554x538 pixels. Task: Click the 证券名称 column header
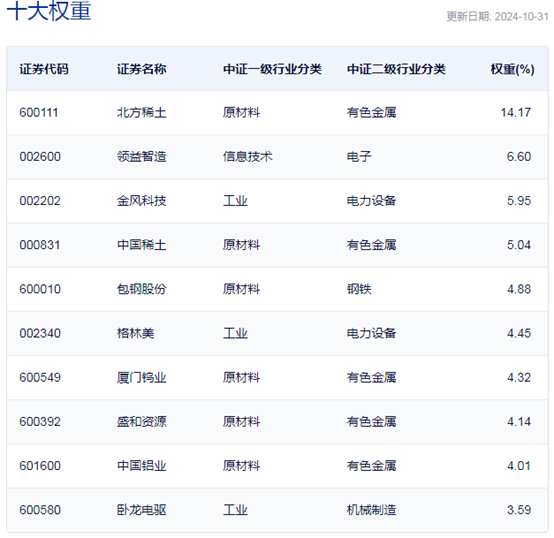[141, 69]
